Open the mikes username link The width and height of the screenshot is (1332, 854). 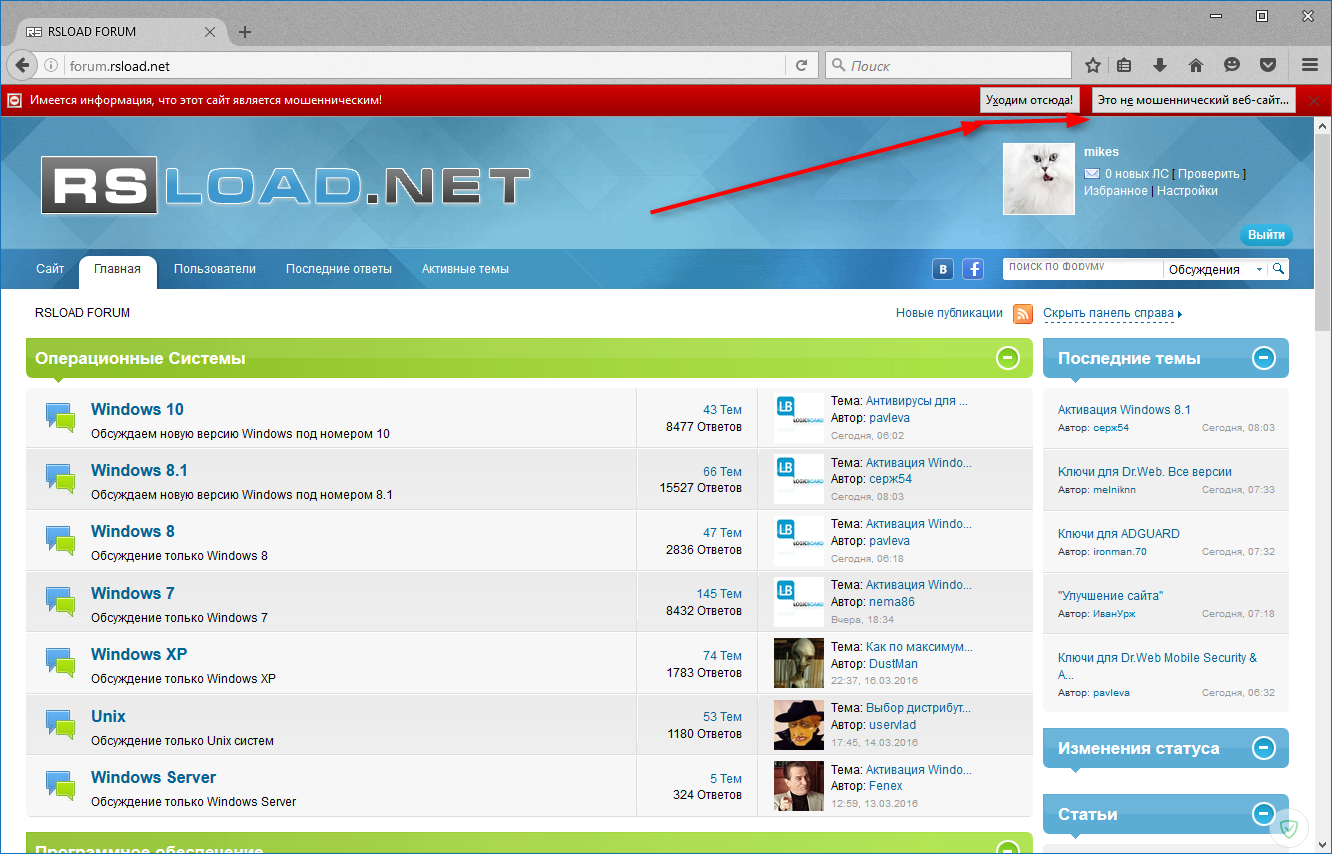1101,152
